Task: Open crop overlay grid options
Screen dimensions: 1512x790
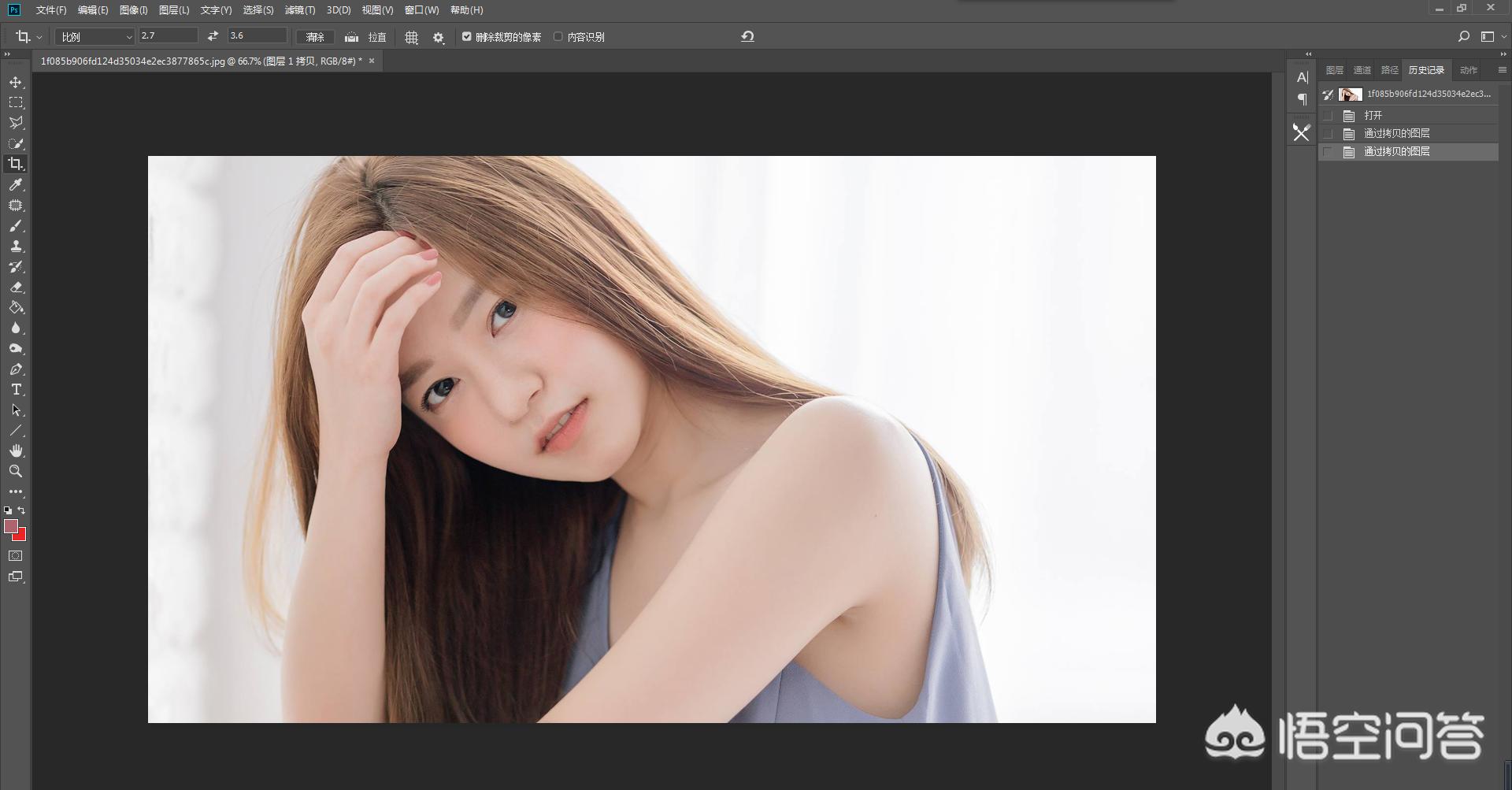Action: [x=411, y=37]
